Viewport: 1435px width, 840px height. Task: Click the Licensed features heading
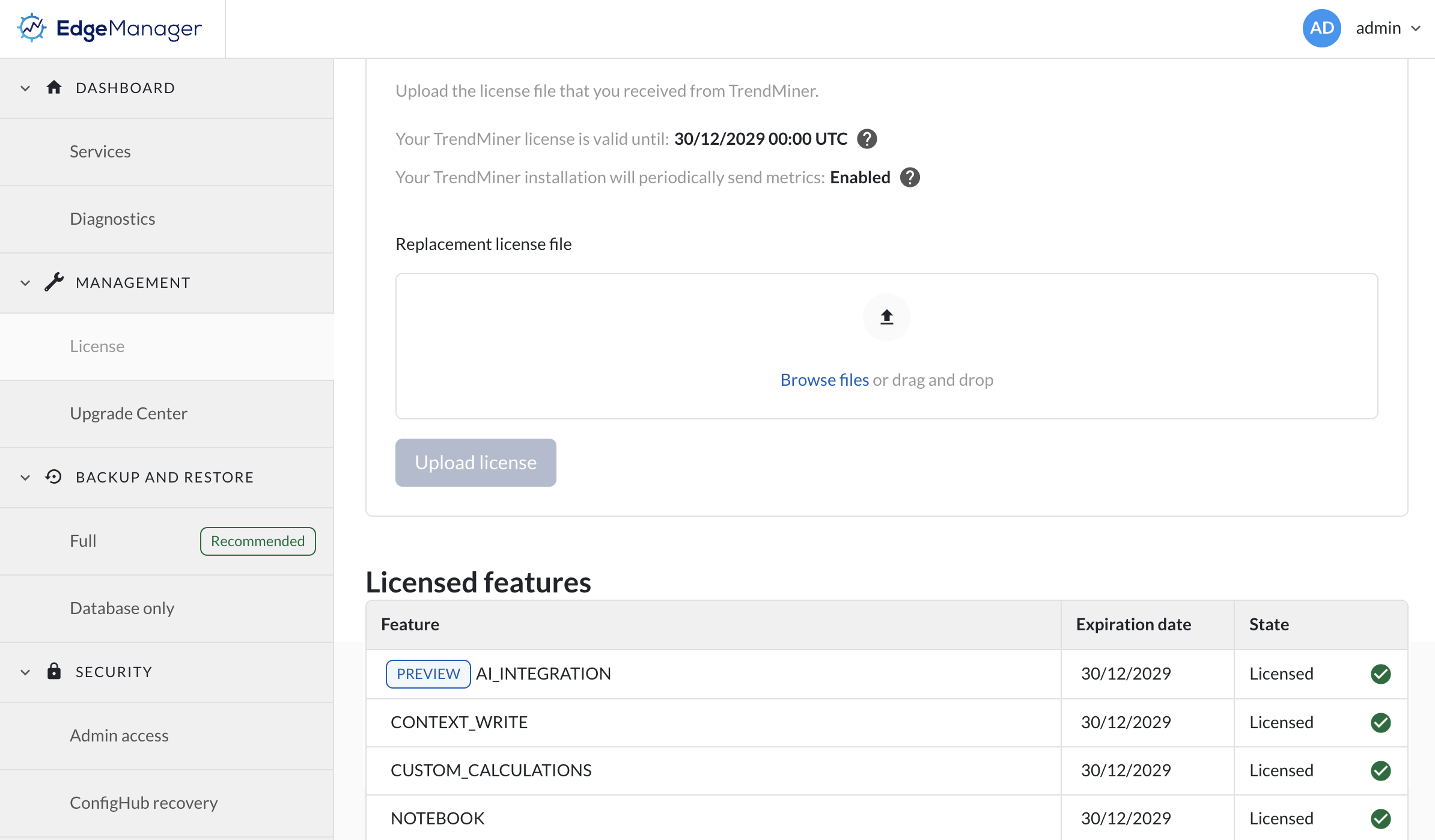[x=478, y=582]
